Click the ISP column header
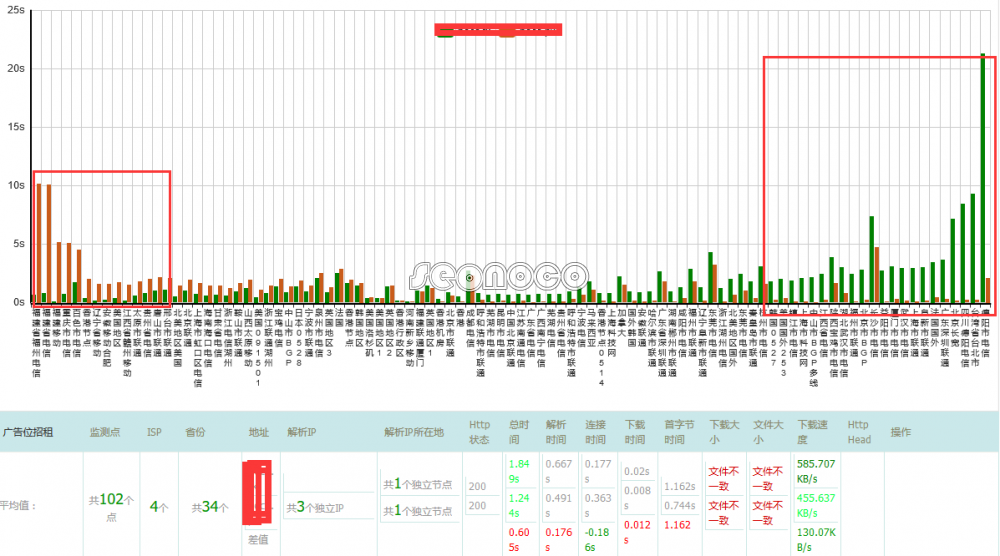Image resolution: width=1000 pixels, height=556 pixels. point(157,432)
